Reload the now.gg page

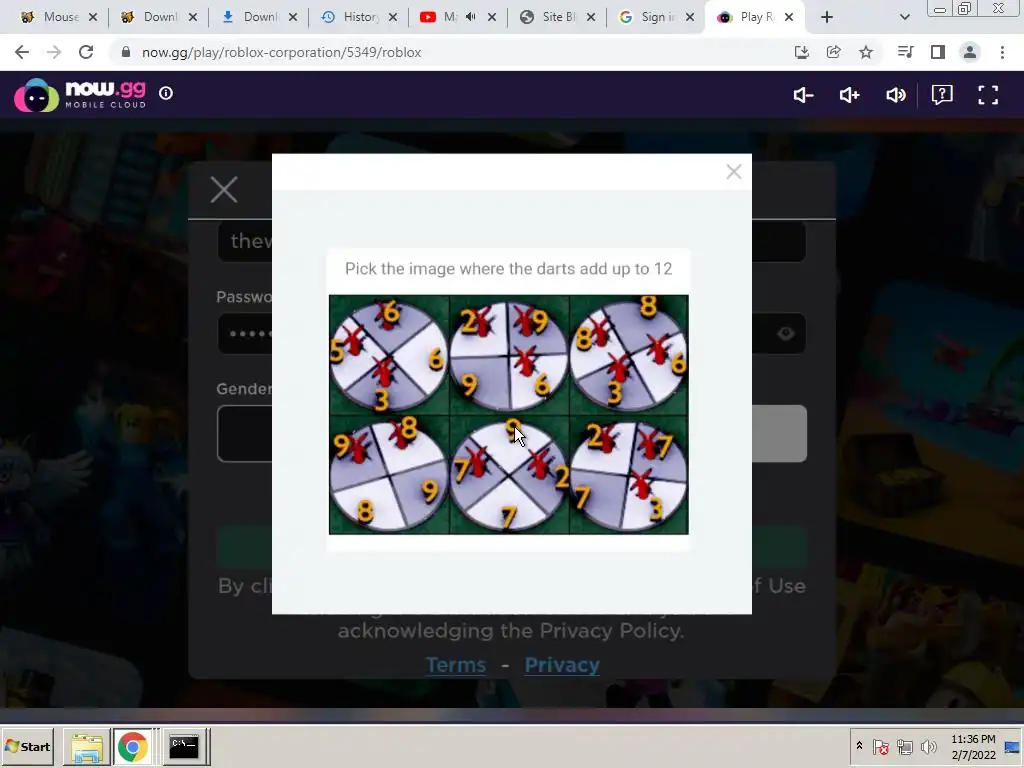click(86, 52)
